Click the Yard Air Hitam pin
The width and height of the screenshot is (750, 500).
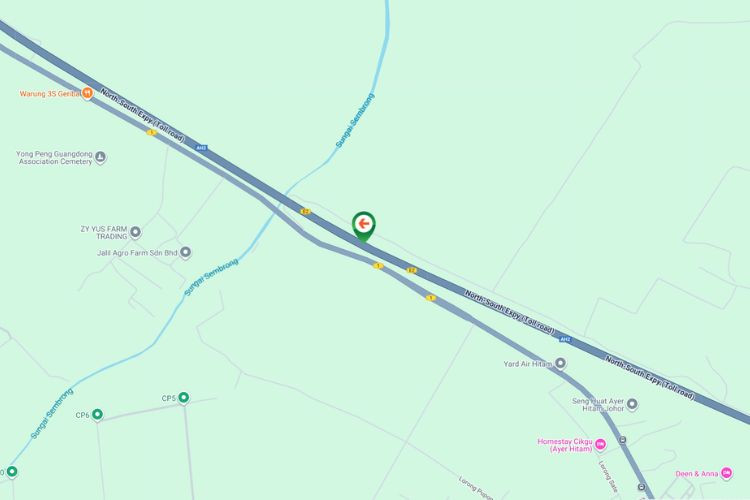tap(561, 364)
